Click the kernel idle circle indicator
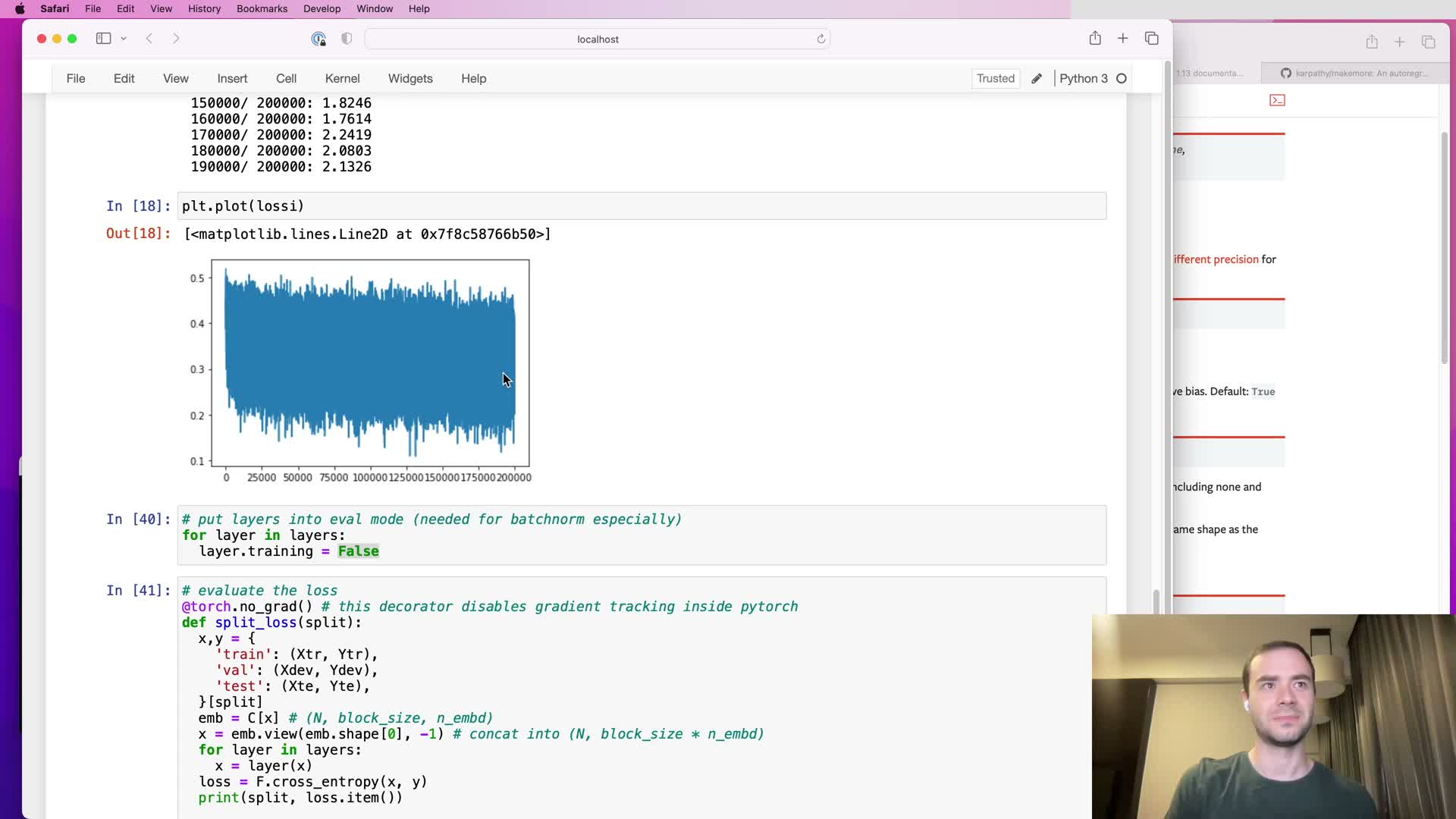1456x819 pixels. point(1122,79)
